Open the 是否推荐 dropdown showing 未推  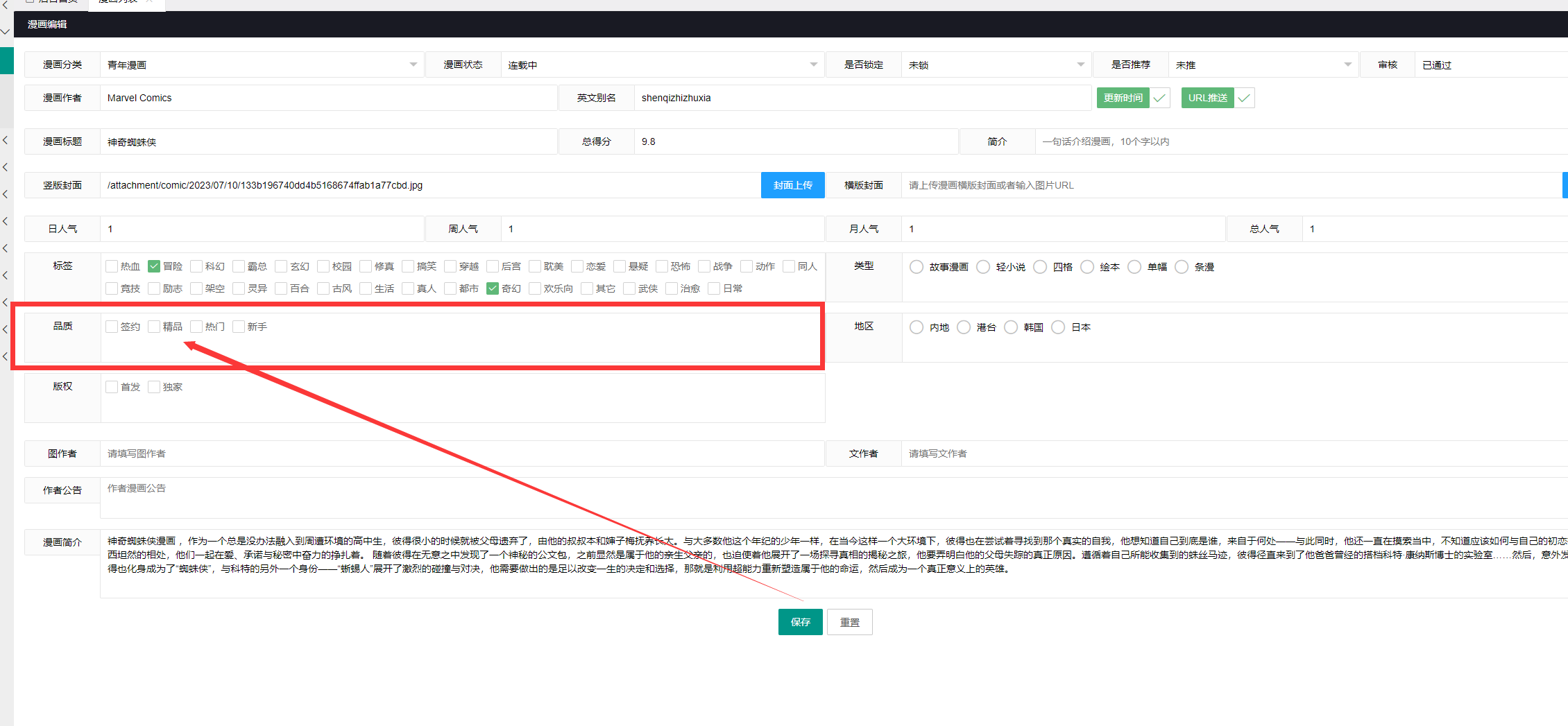tap(1263, 64)
